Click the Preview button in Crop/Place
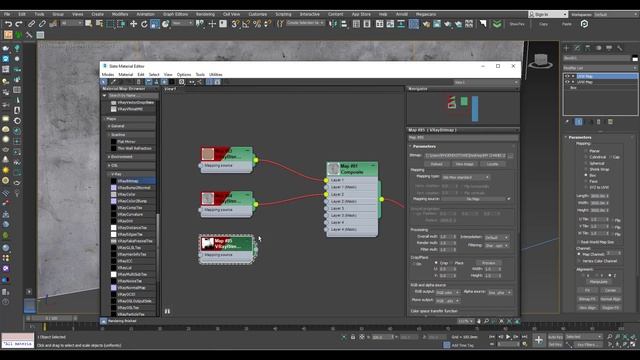The width and height of the screenshot is (640, 360). (489, 263)
